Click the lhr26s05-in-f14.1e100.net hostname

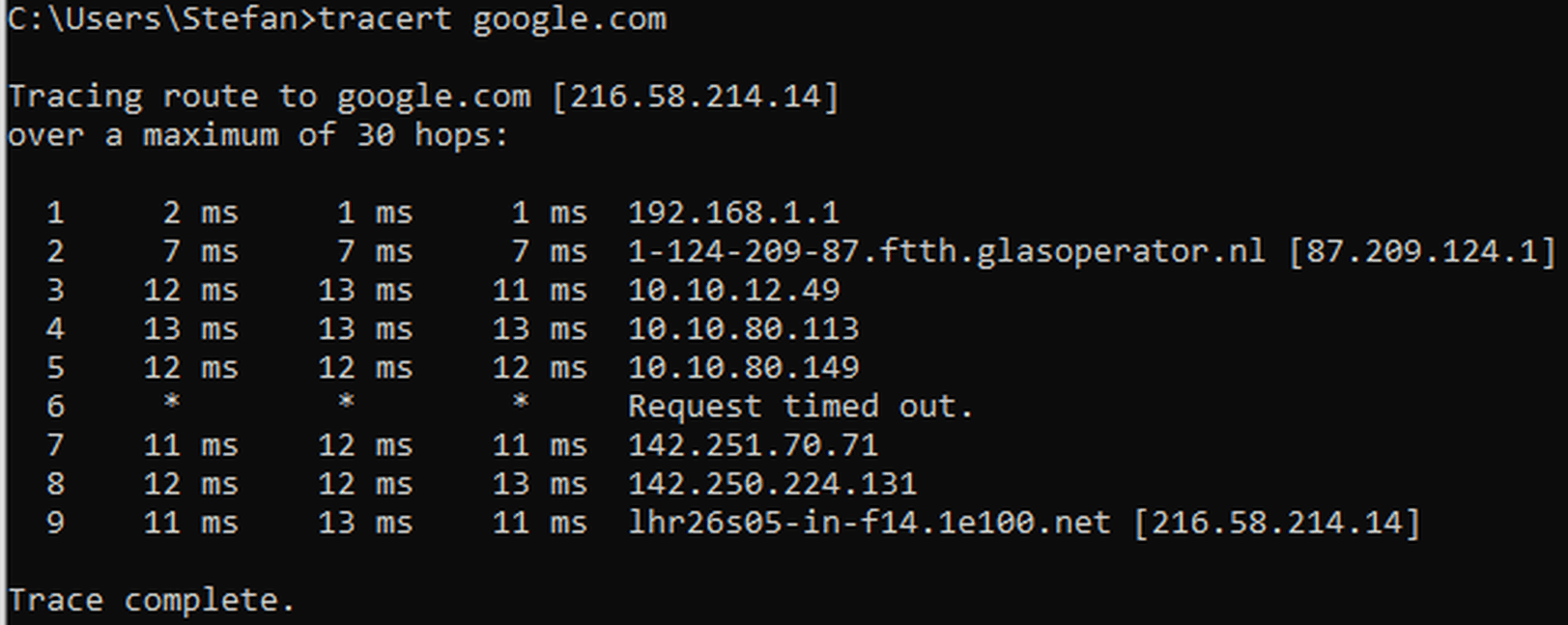[x=869, y=523]
